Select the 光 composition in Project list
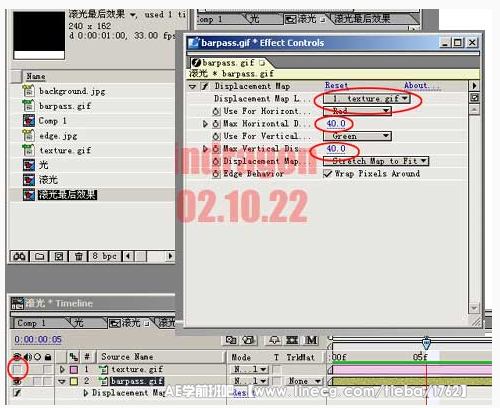This screenshot has height=408, width=500. pos(43,165)
